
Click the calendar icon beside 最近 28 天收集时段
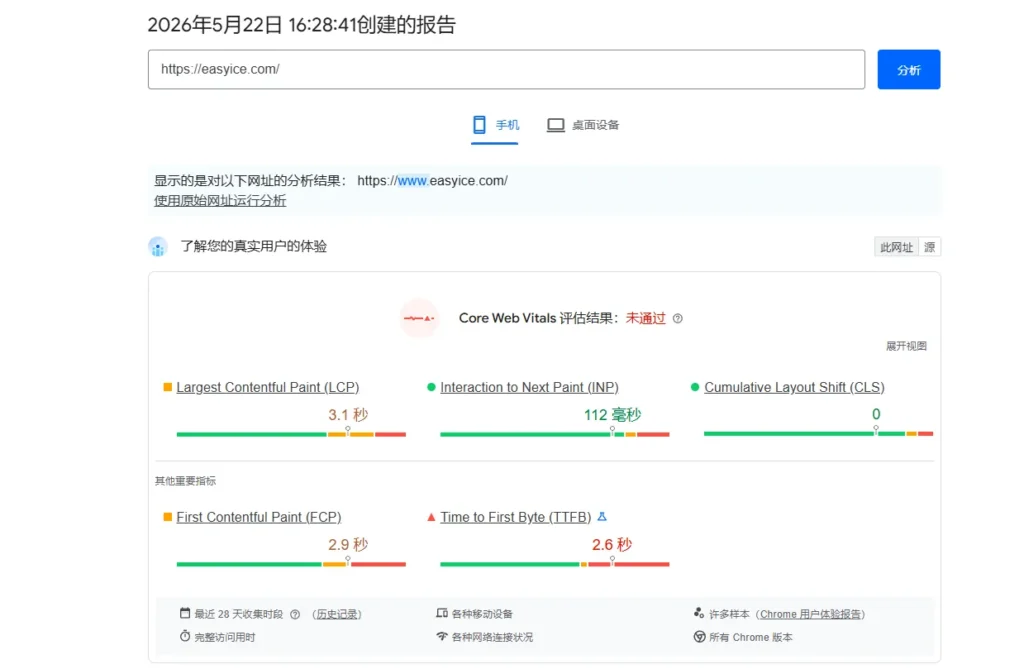(x=185, y=613)
